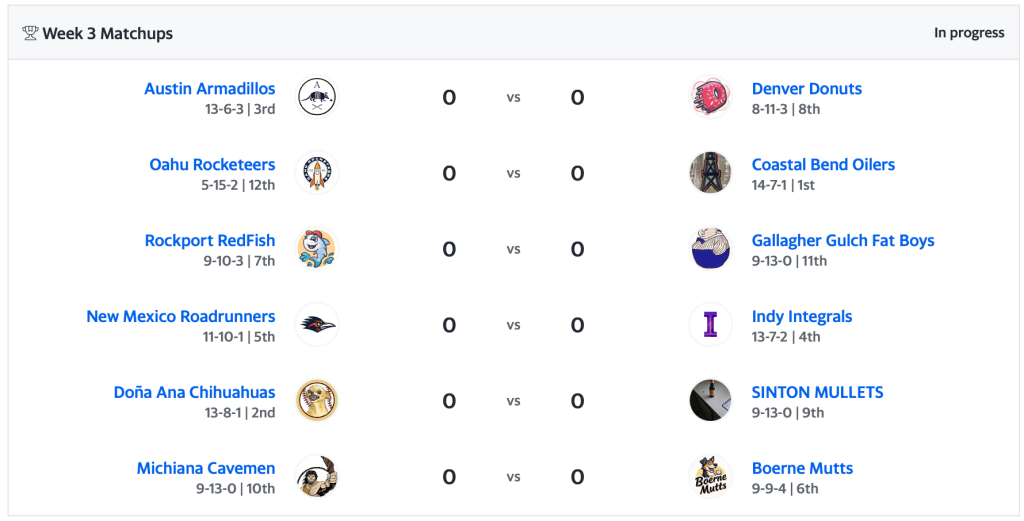This screenshot has height=521, width=1024.
Task: Open the SINTON MULLETS team link
Action: 817,393
